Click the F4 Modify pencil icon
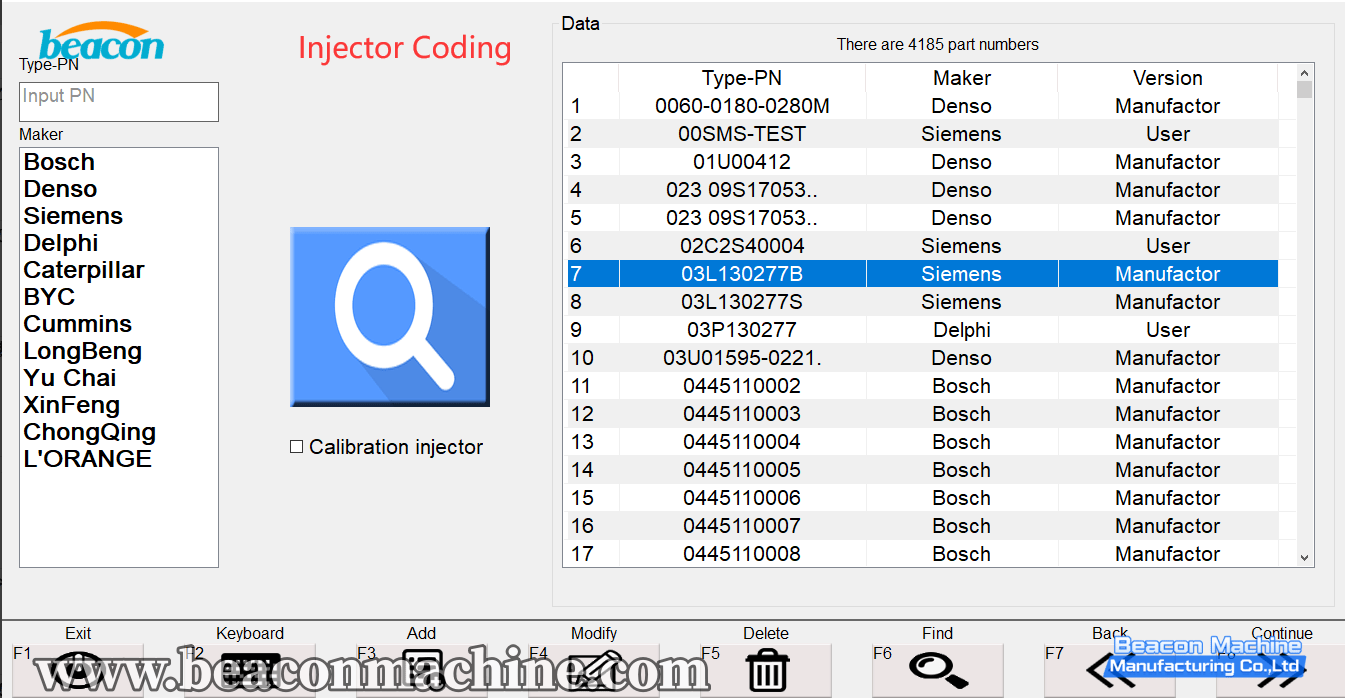This screenshot has width=1345, height=698. click(594, 670)
